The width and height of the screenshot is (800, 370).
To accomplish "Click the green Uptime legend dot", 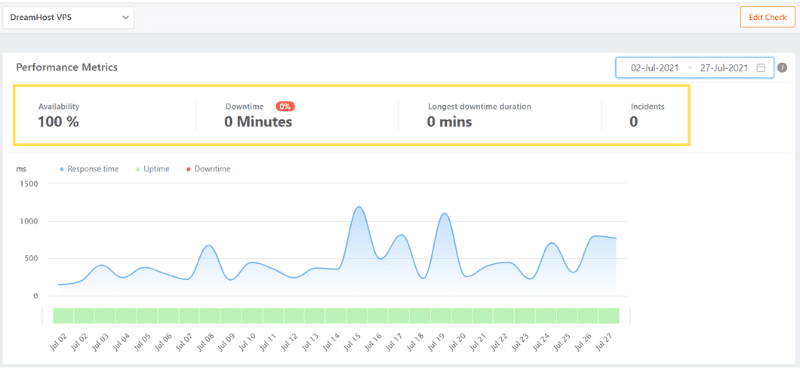I will point(137,169).
